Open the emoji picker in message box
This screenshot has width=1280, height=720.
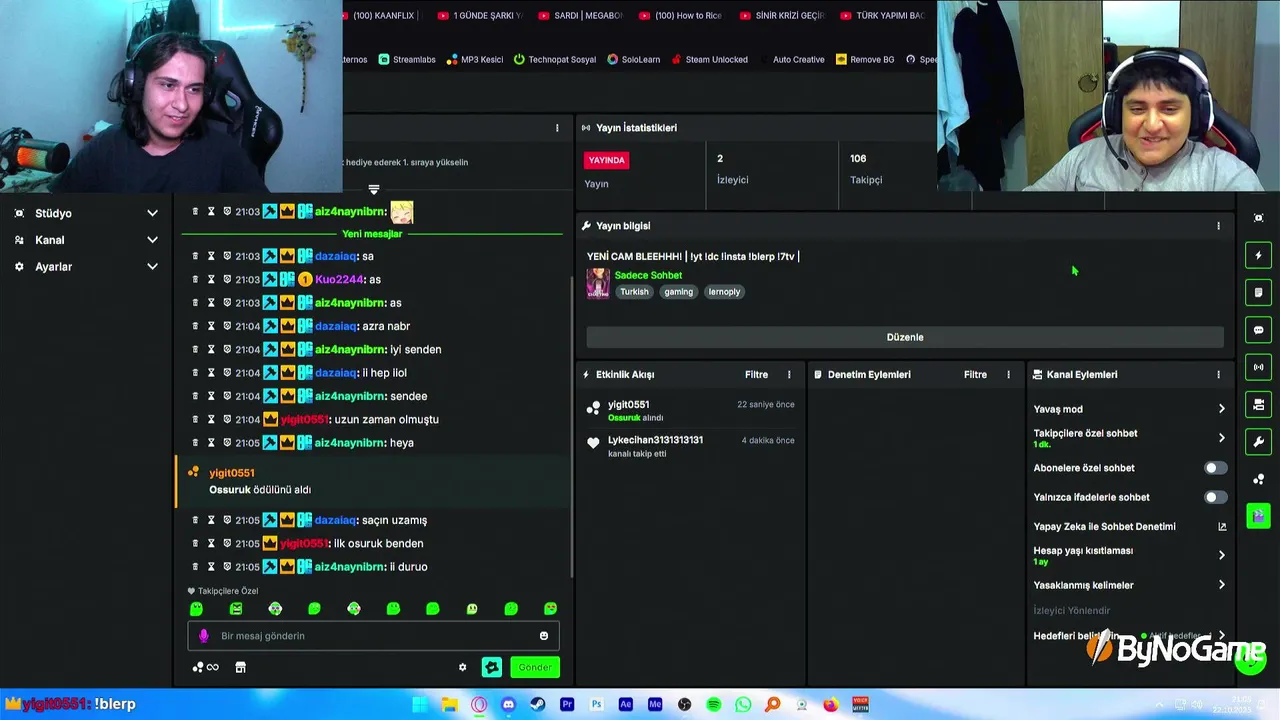[x=544, y=636]
